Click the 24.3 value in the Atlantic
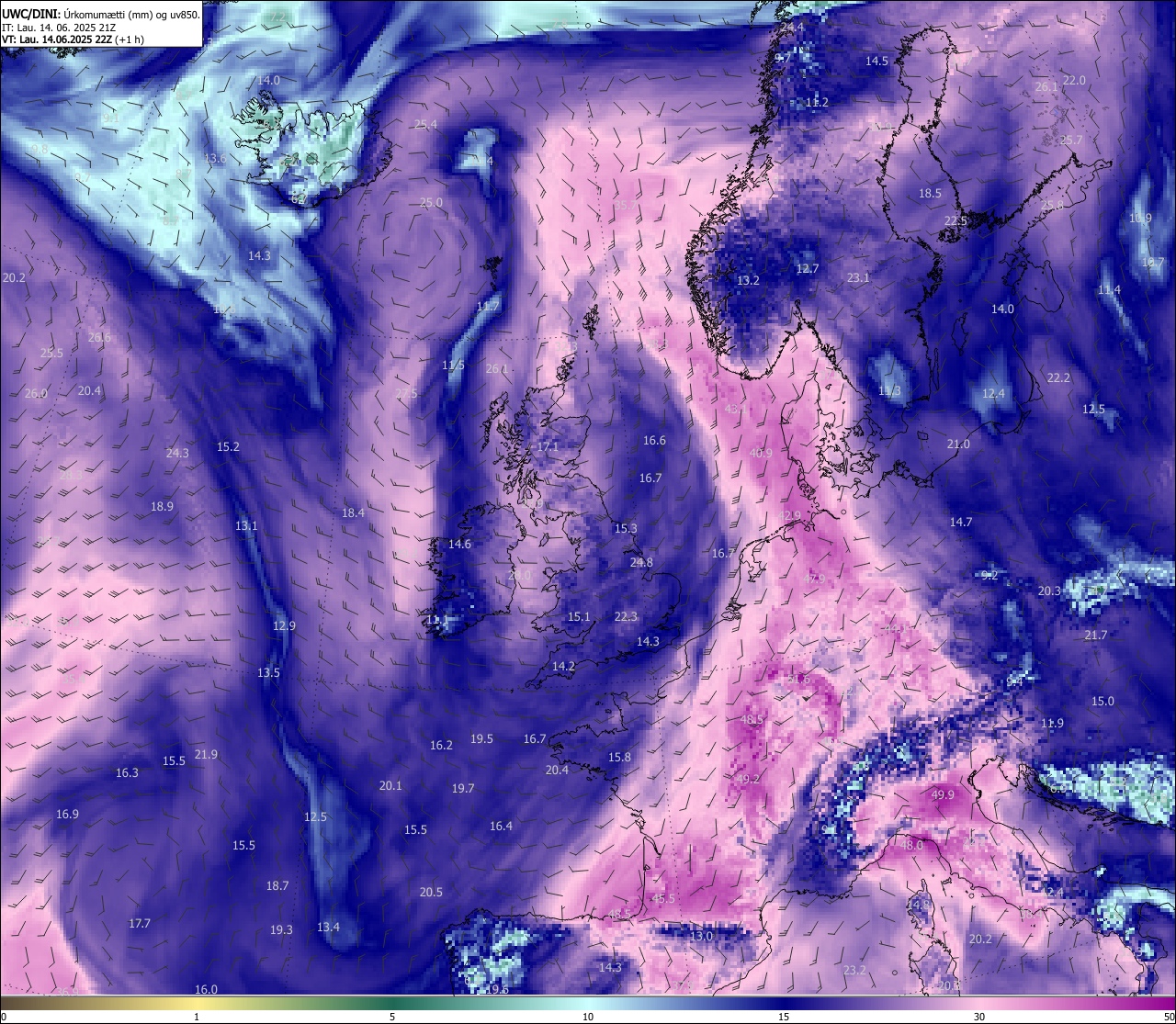This screenshot has height=1024, width=1176. 177,454
